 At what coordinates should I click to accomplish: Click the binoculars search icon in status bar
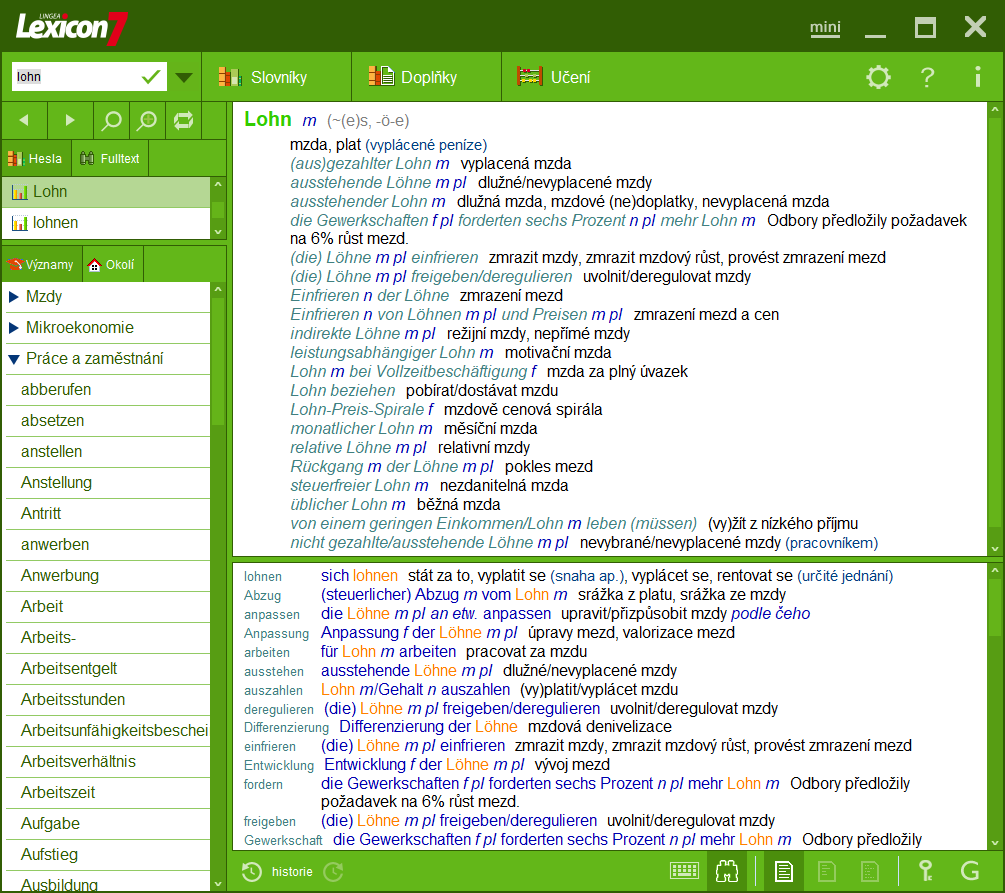point(727,871)
